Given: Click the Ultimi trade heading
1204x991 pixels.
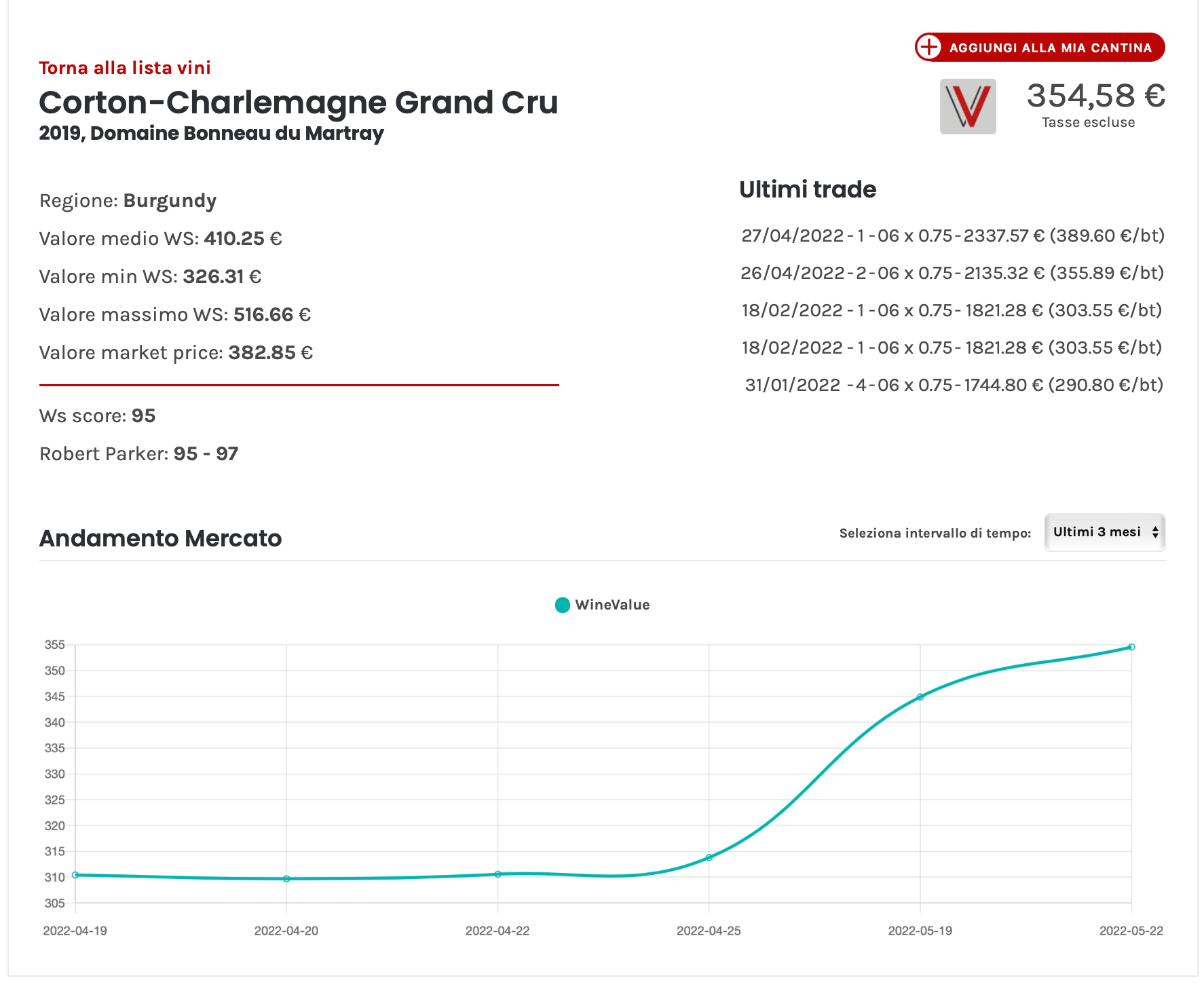Looking at the screenshot, I should (x=808, y=189).
